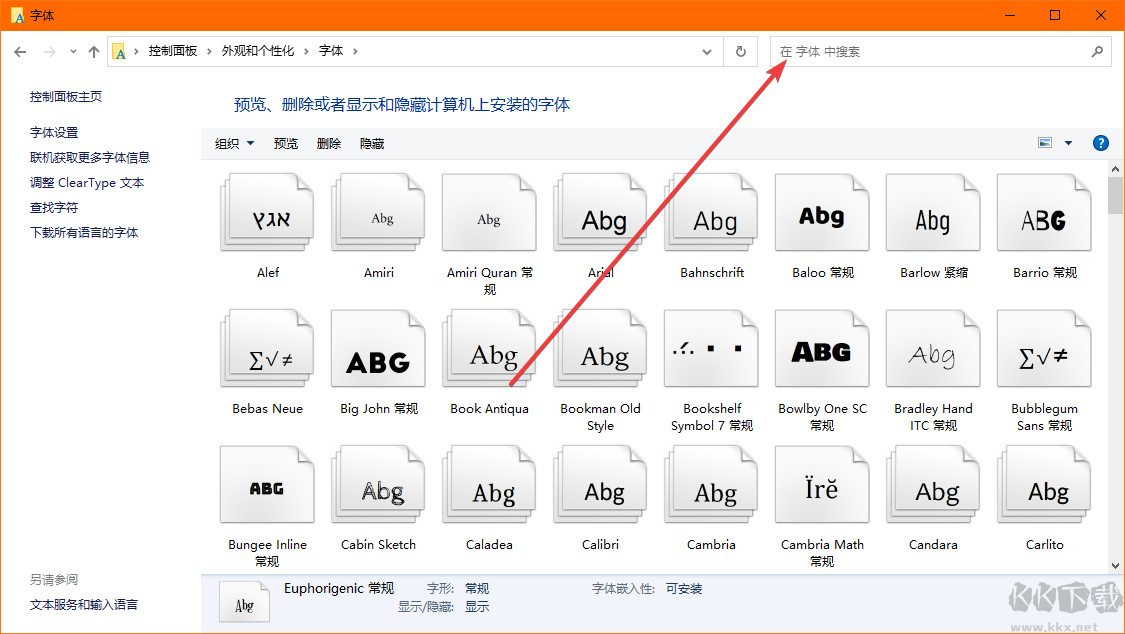Click the refresh icon in address bar
Screen dimensions: 1125x634
[739, 51]
